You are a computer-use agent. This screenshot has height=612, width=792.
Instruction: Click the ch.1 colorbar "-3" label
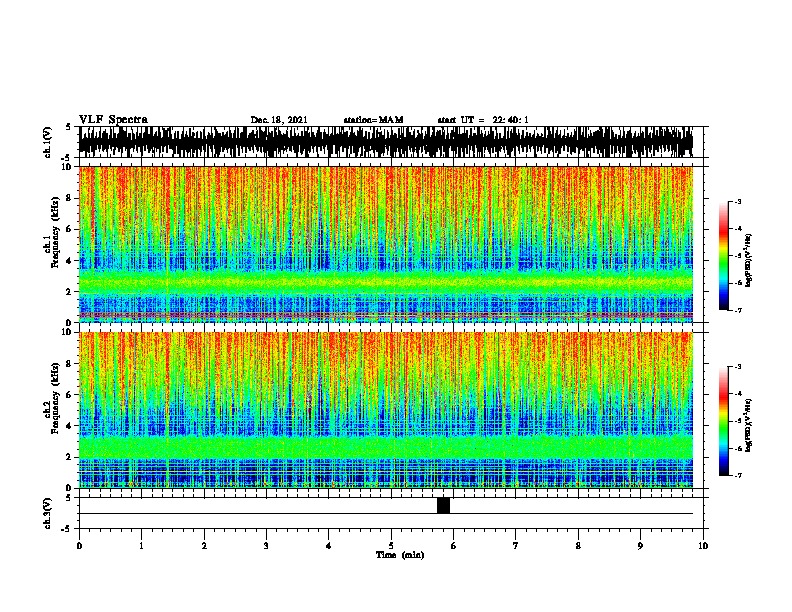click(x=738, y=201)
